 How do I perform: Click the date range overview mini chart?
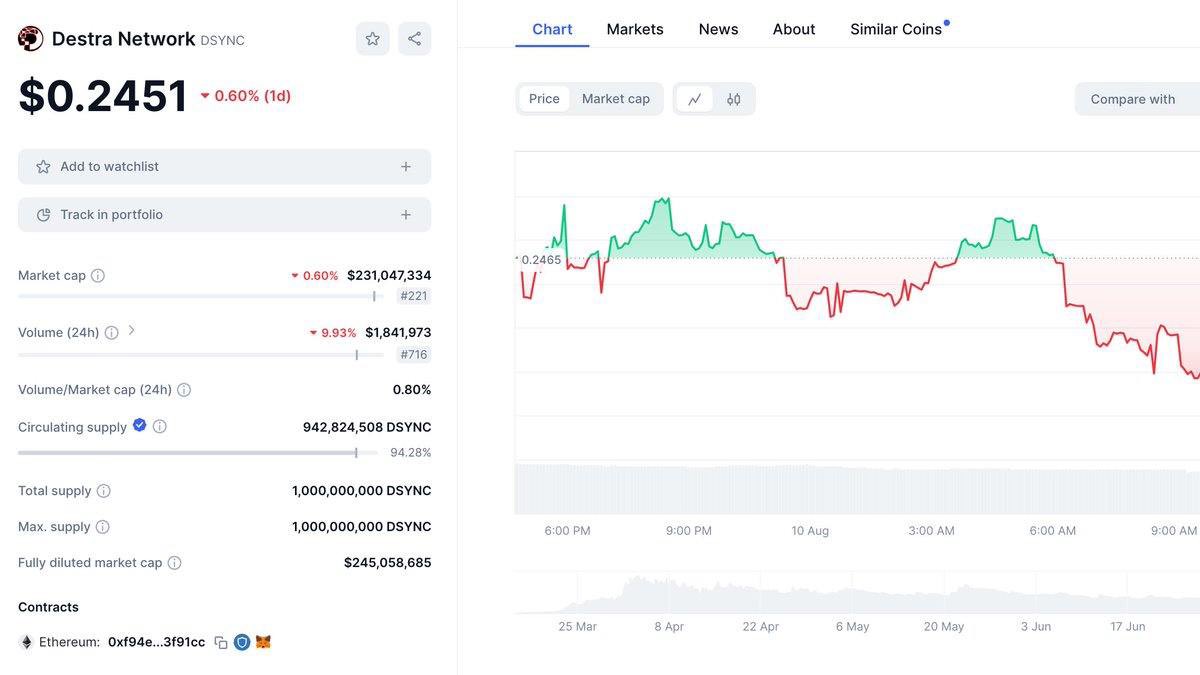(x=857, y=594)
